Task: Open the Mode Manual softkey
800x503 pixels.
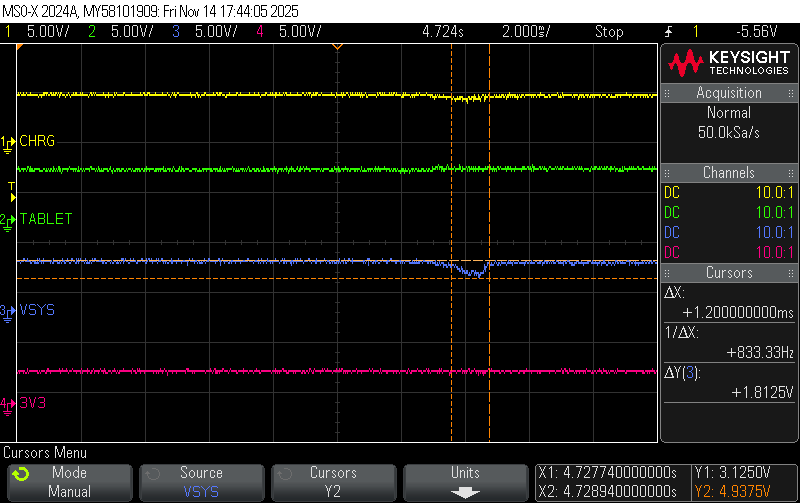Action: (70, 483)
